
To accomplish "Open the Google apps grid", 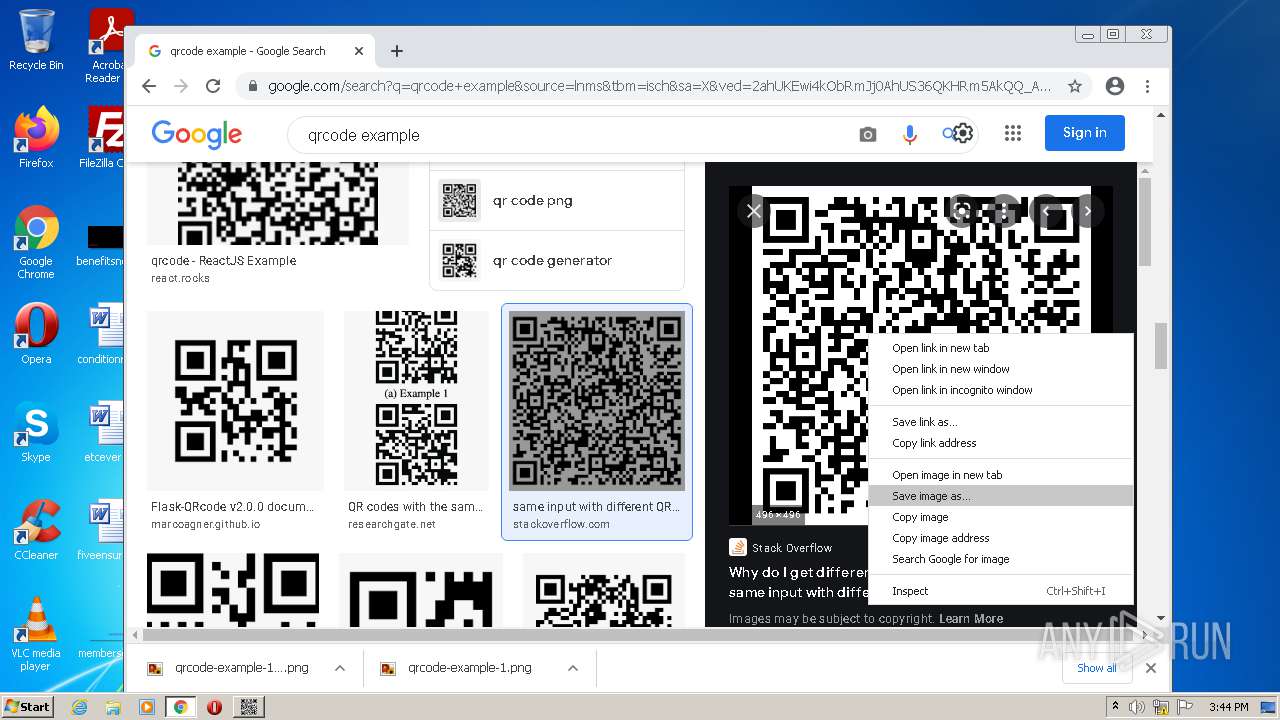I will click(x=1013, y=133).
